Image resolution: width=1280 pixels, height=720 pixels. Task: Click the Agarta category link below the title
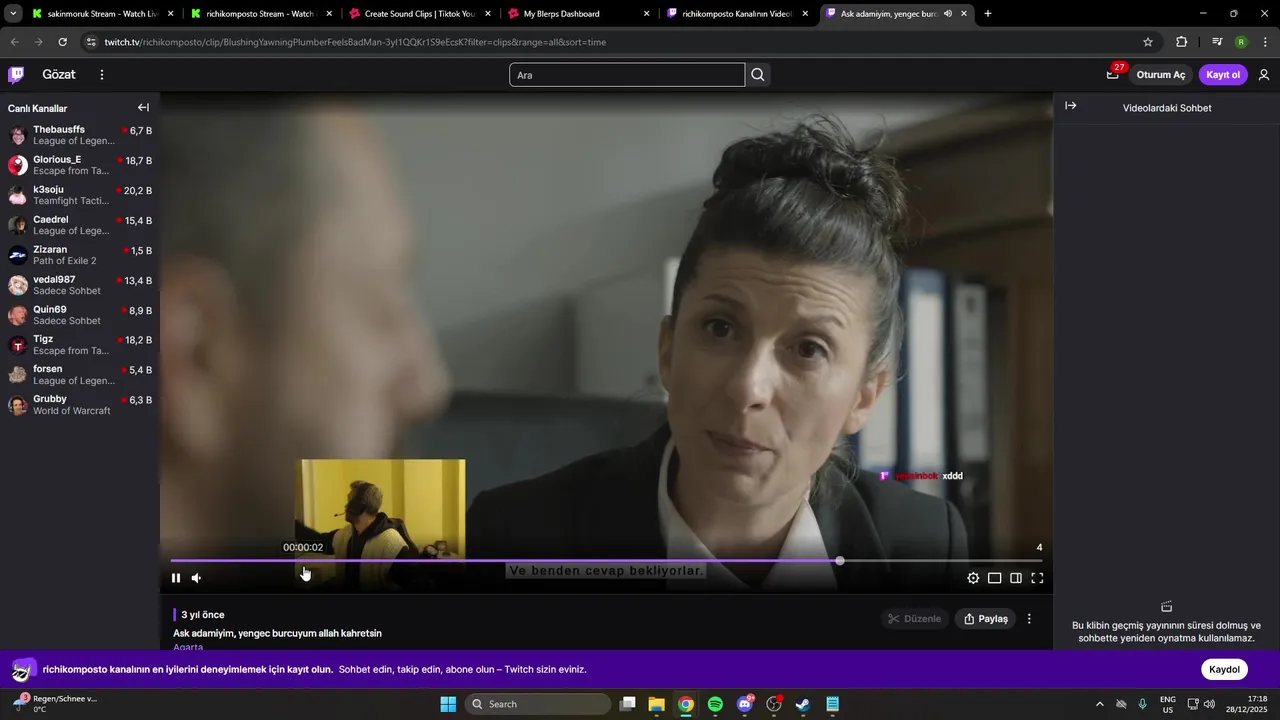(x=188, y=647)
